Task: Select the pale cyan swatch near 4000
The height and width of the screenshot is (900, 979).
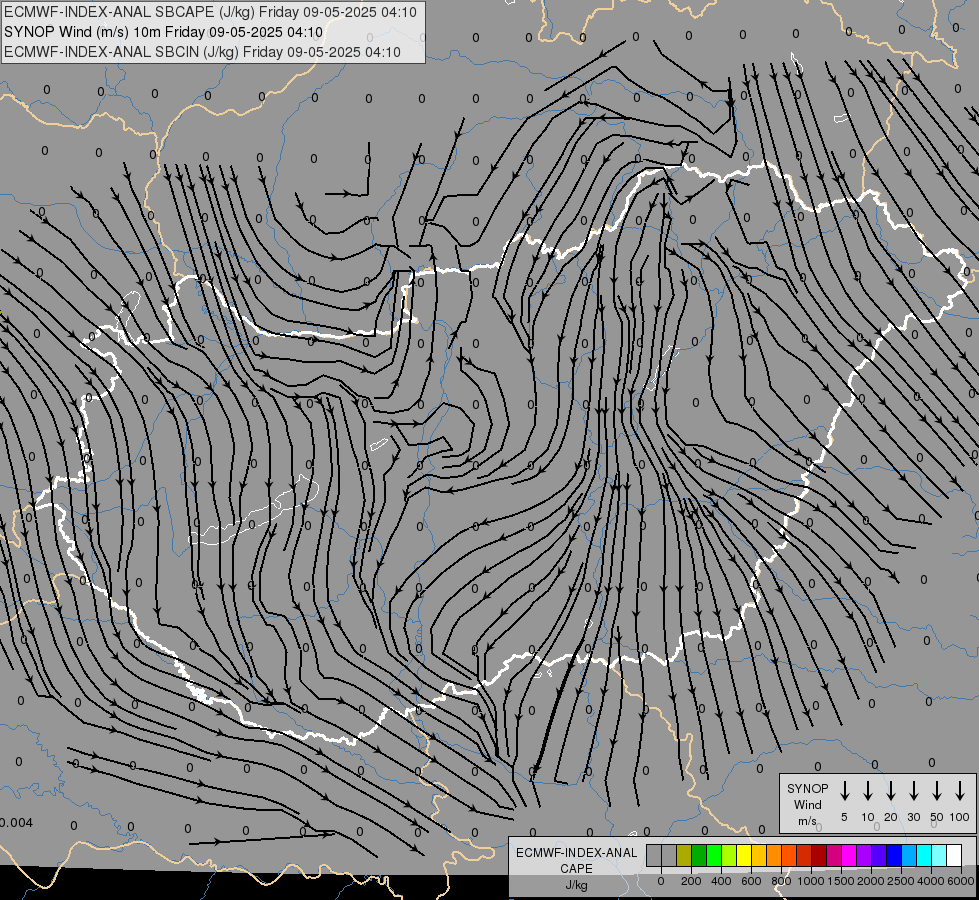Action: pos(938,855)
